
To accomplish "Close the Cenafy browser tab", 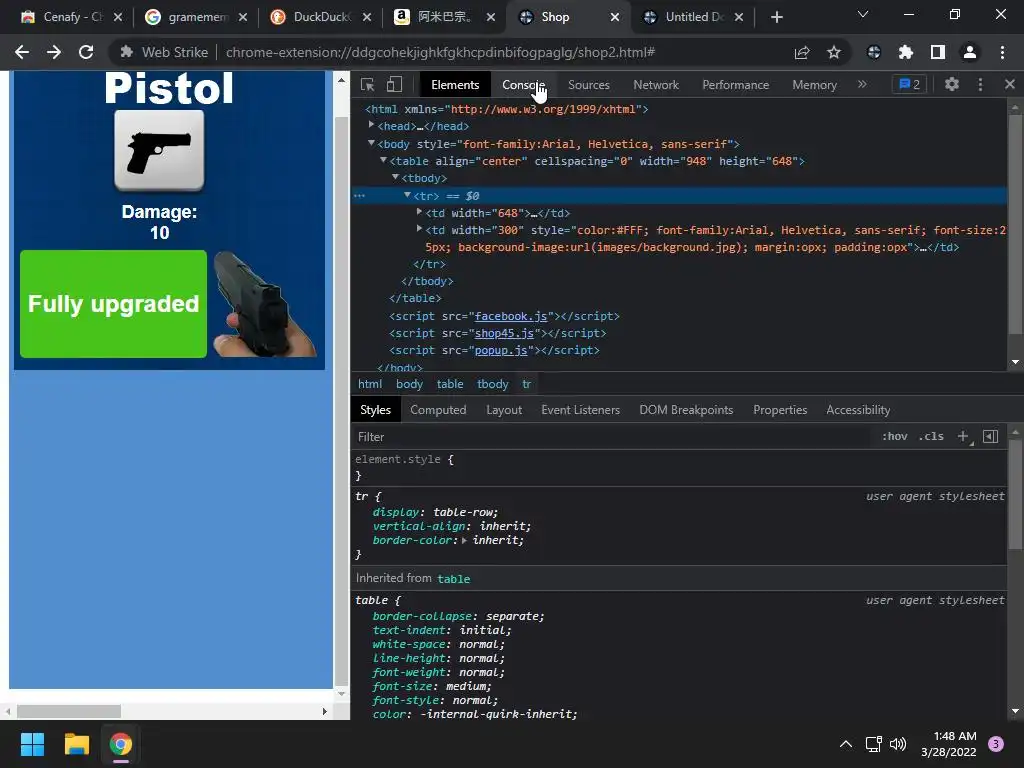I will (118, 17).
